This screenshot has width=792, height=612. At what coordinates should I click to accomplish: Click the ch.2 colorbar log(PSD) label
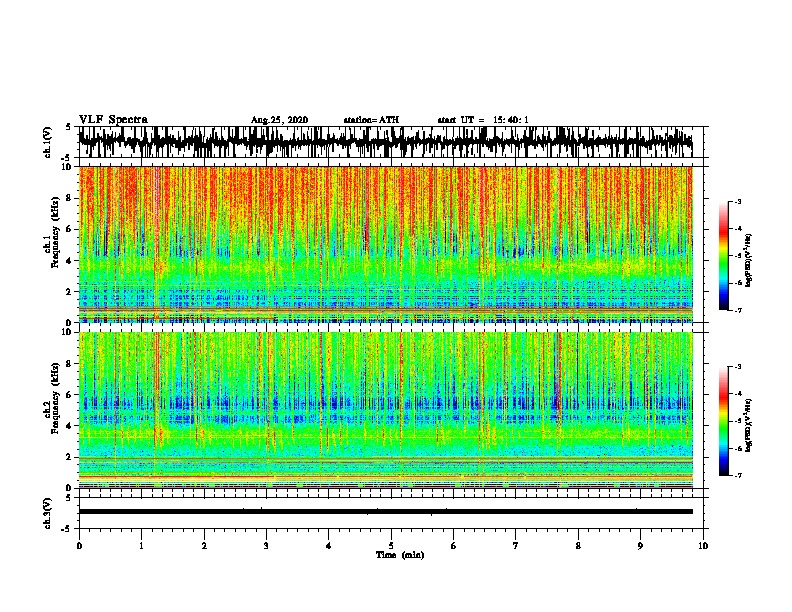tap(749, 425)
